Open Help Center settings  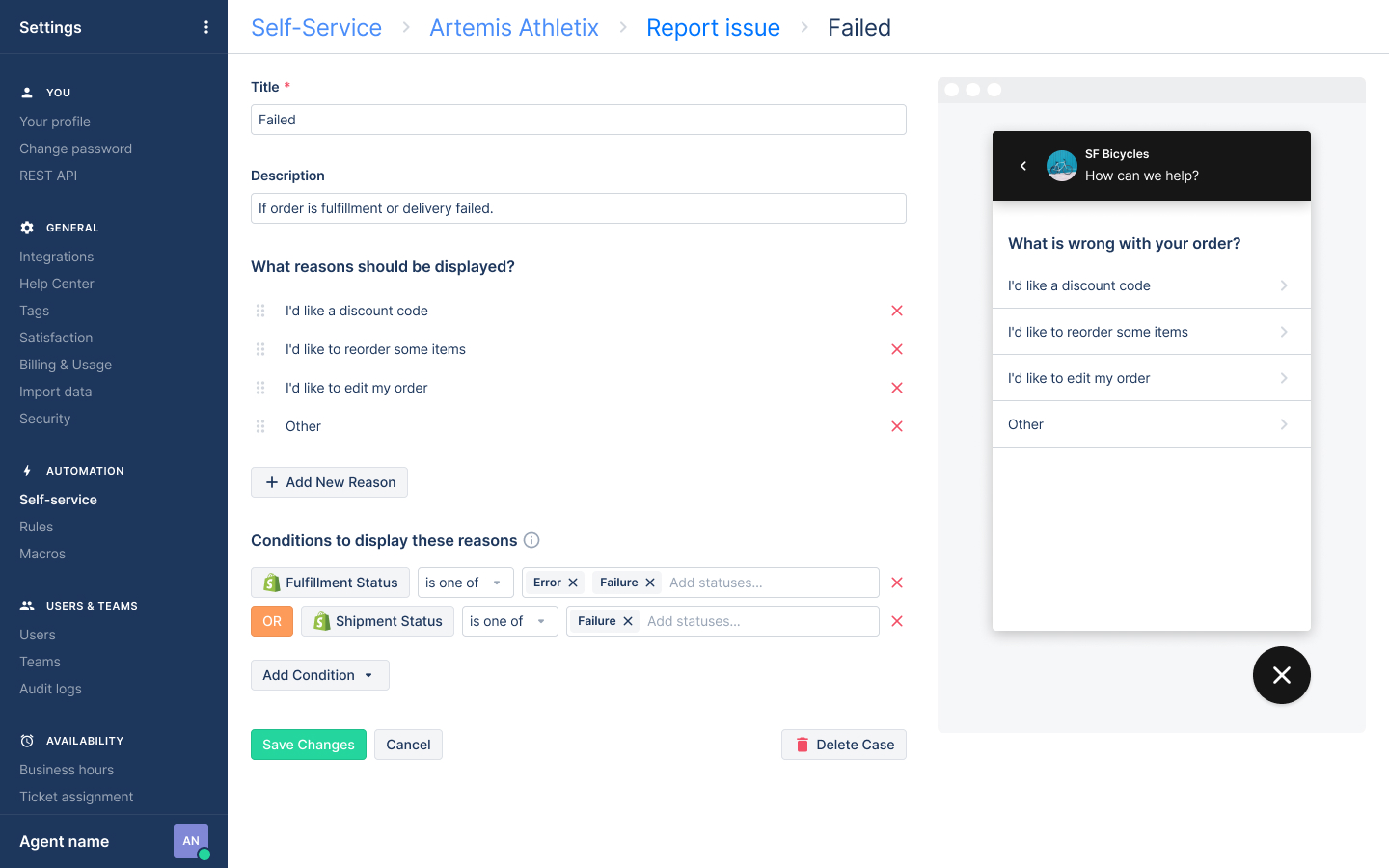pos(56,284)
